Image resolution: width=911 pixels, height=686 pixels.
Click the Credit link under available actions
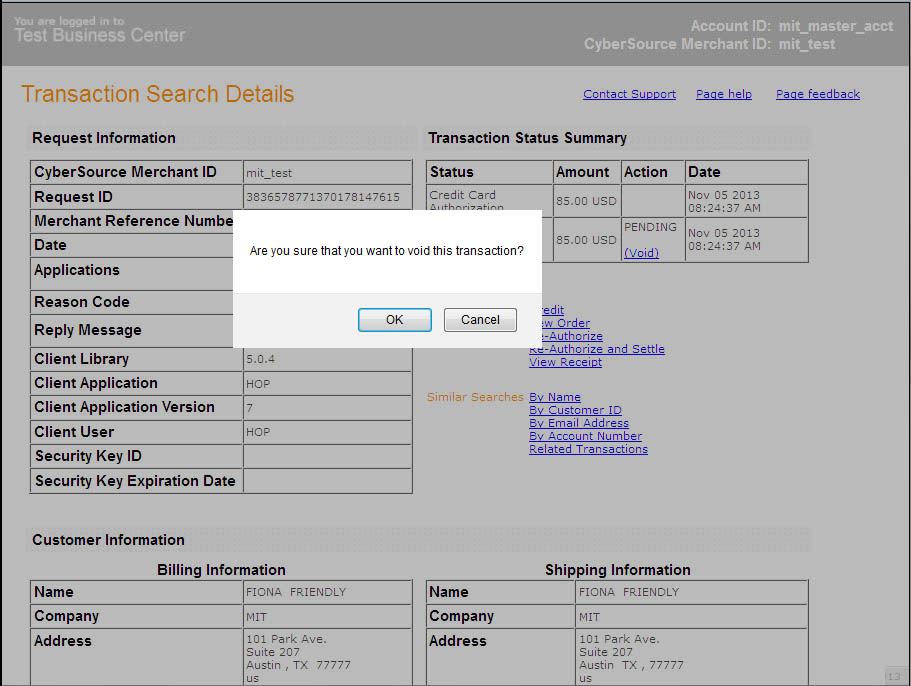point(553,310)
